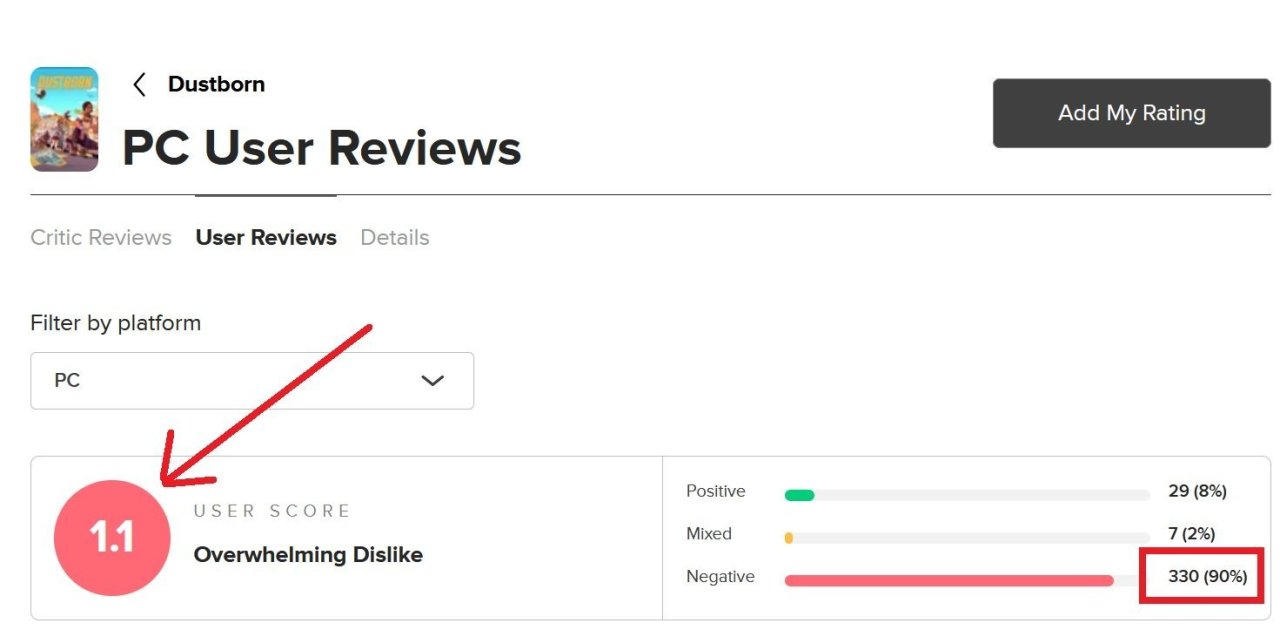The width and height of the screenshot is (1280, 630).
Task: Click the Add My Rating button
Action: (x=1132, y=113)
